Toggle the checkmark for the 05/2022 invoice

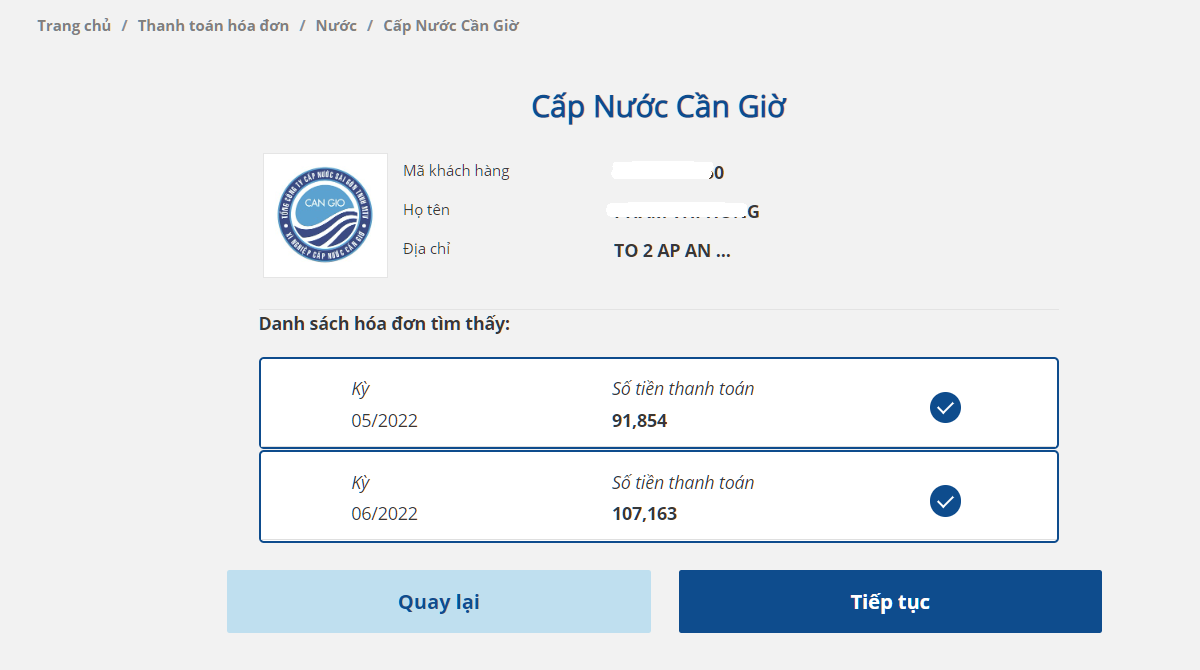point(945,407)
